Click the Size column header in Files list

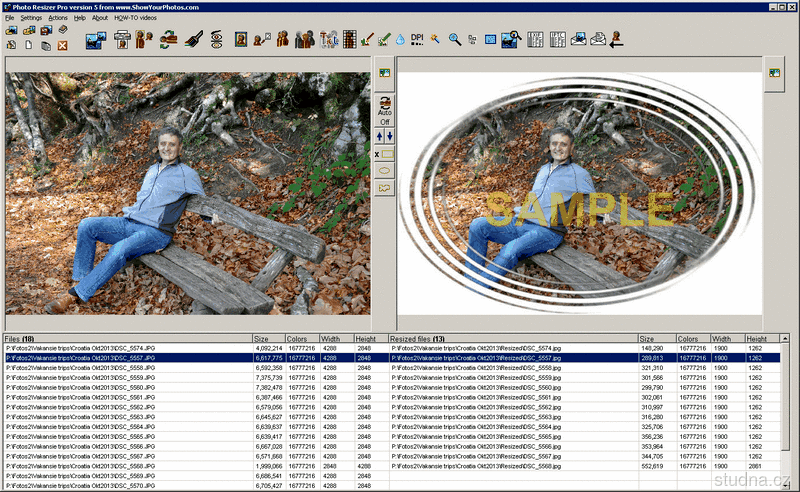[268, 339]
